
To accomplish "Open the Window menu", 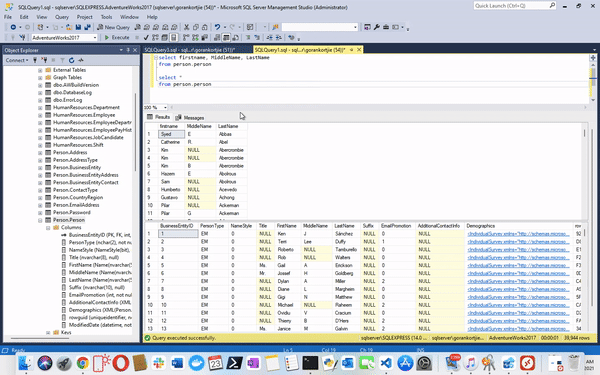I will pos(129,17).
